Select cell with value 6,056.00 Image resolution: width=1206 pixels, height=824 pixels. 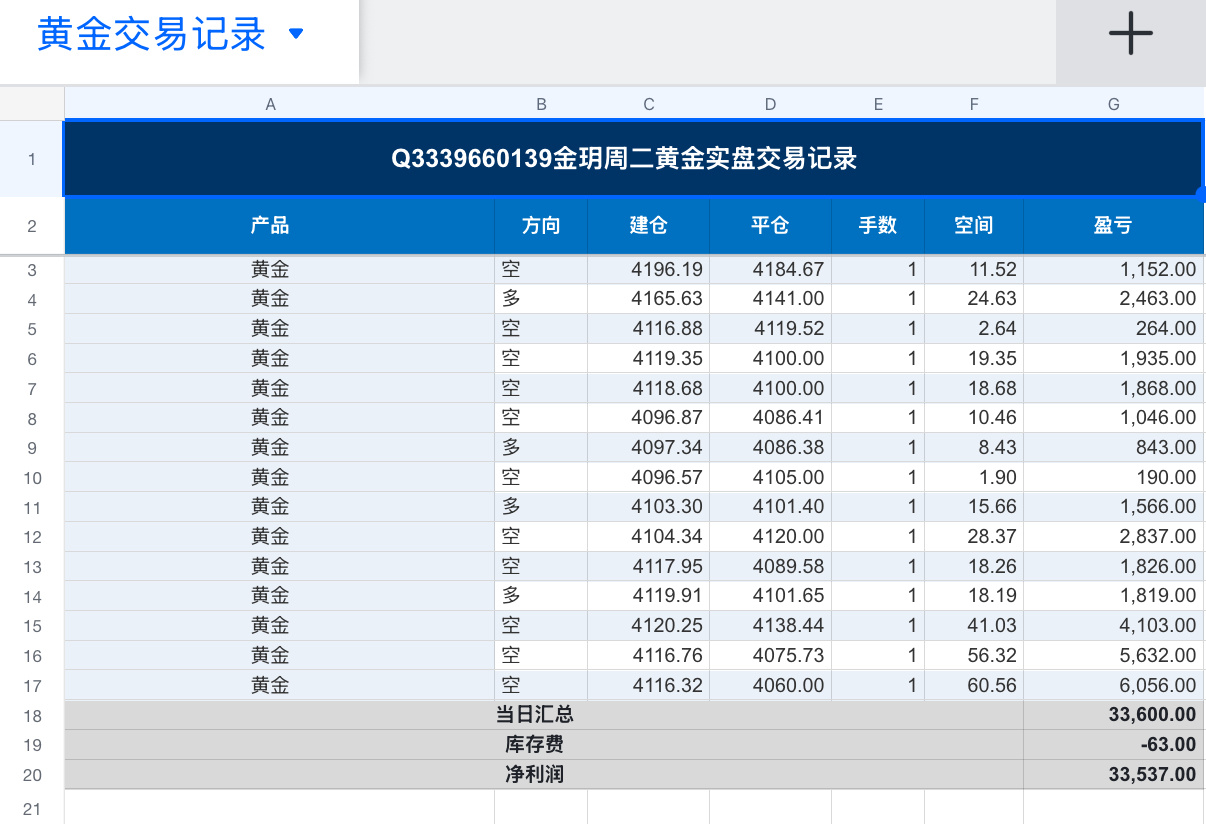tap(1114, 685)
